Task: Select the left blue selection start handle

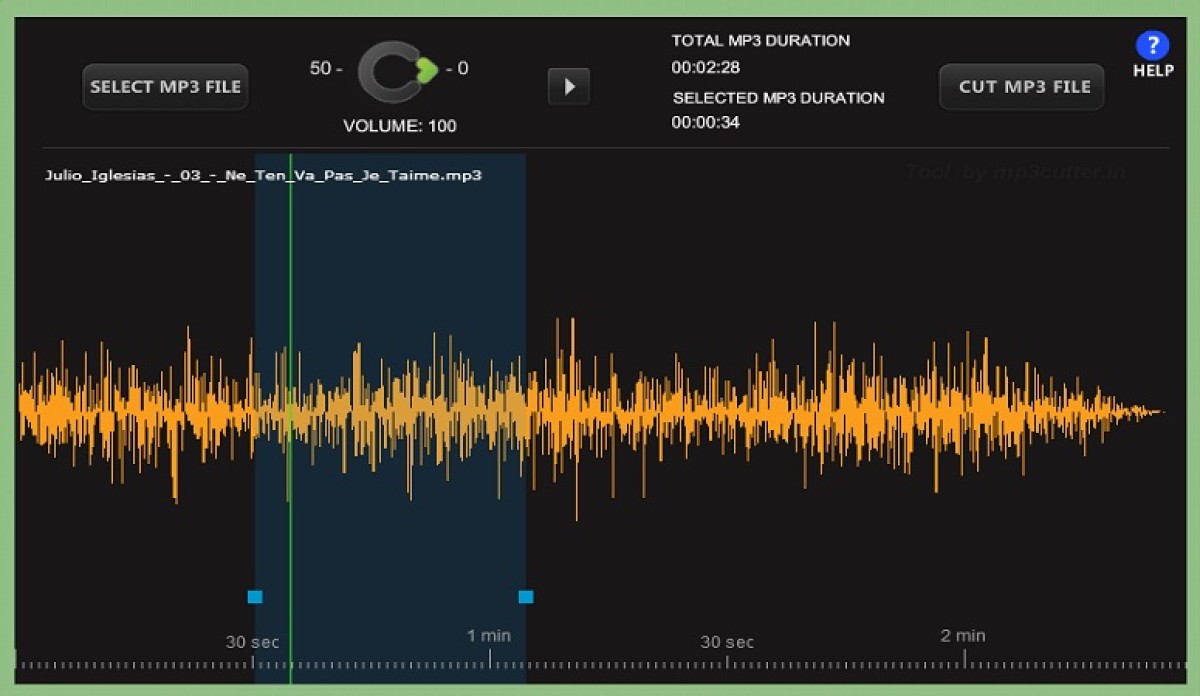Action: pyautogui.click(x=255, y=597)
